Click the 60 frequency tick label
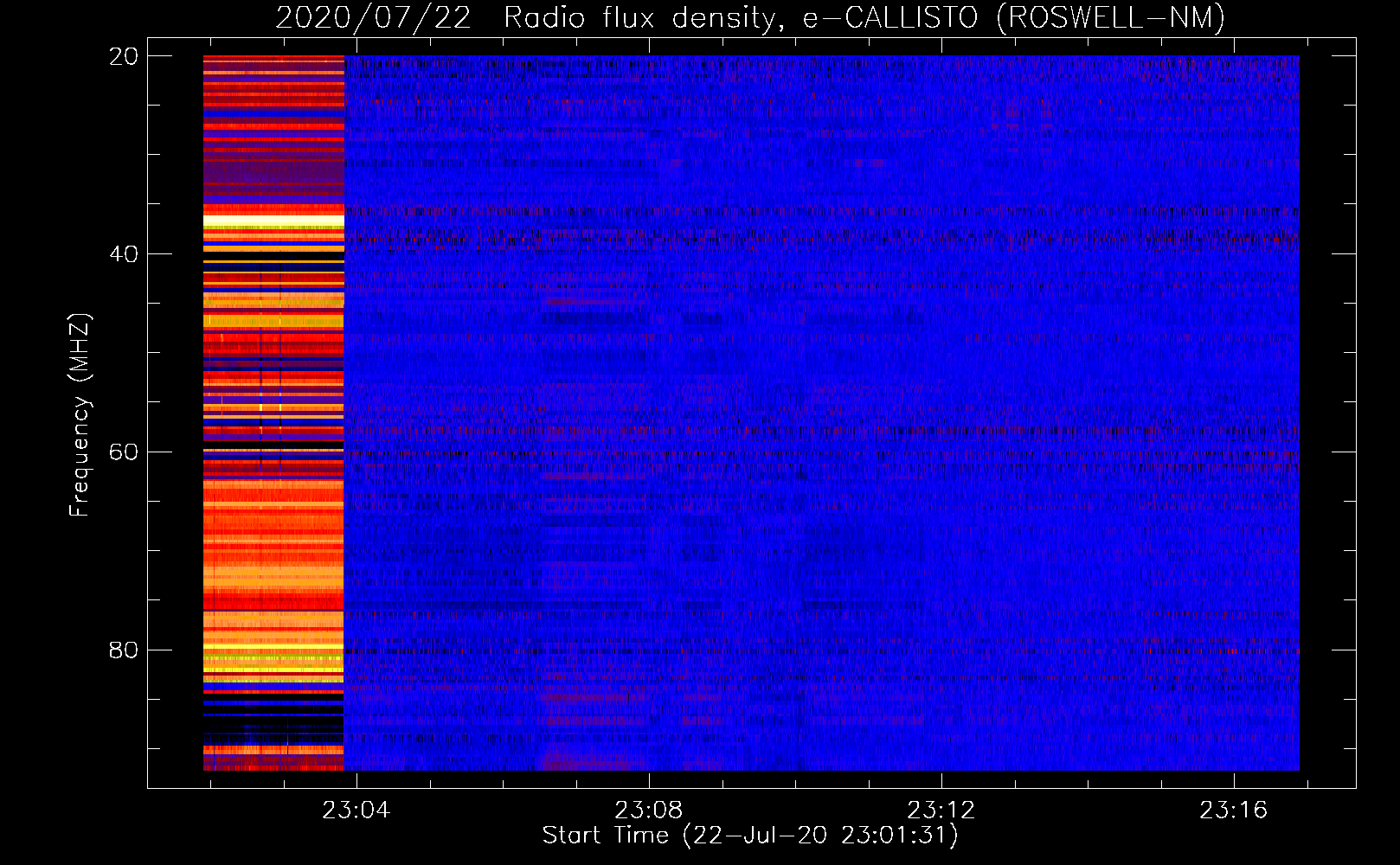Image resolution: width=1400 pixels, height=865 pixels. [124, 452]
